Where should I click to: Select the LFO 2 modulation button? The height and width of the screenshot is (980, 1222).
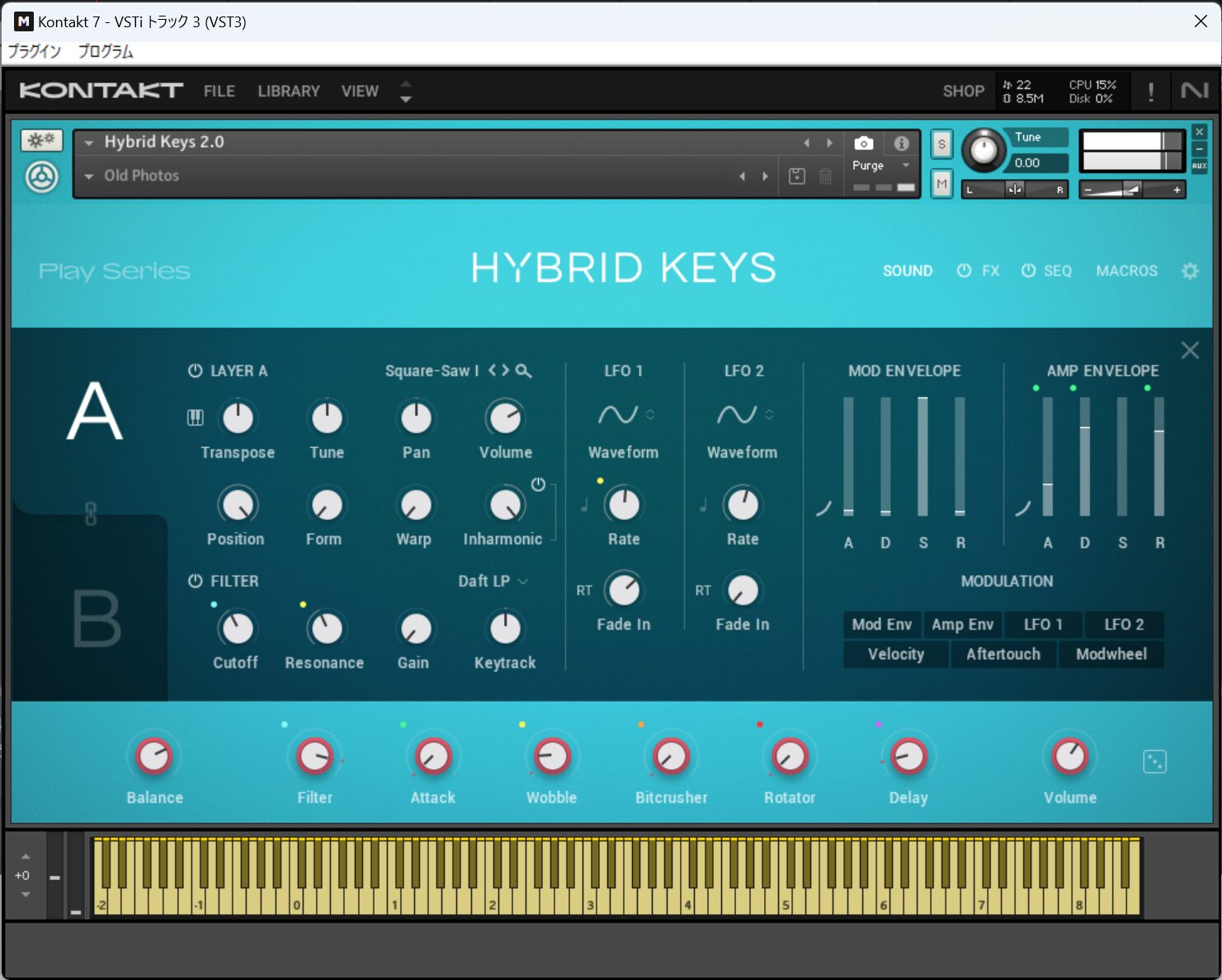(x=1124, y=624)
